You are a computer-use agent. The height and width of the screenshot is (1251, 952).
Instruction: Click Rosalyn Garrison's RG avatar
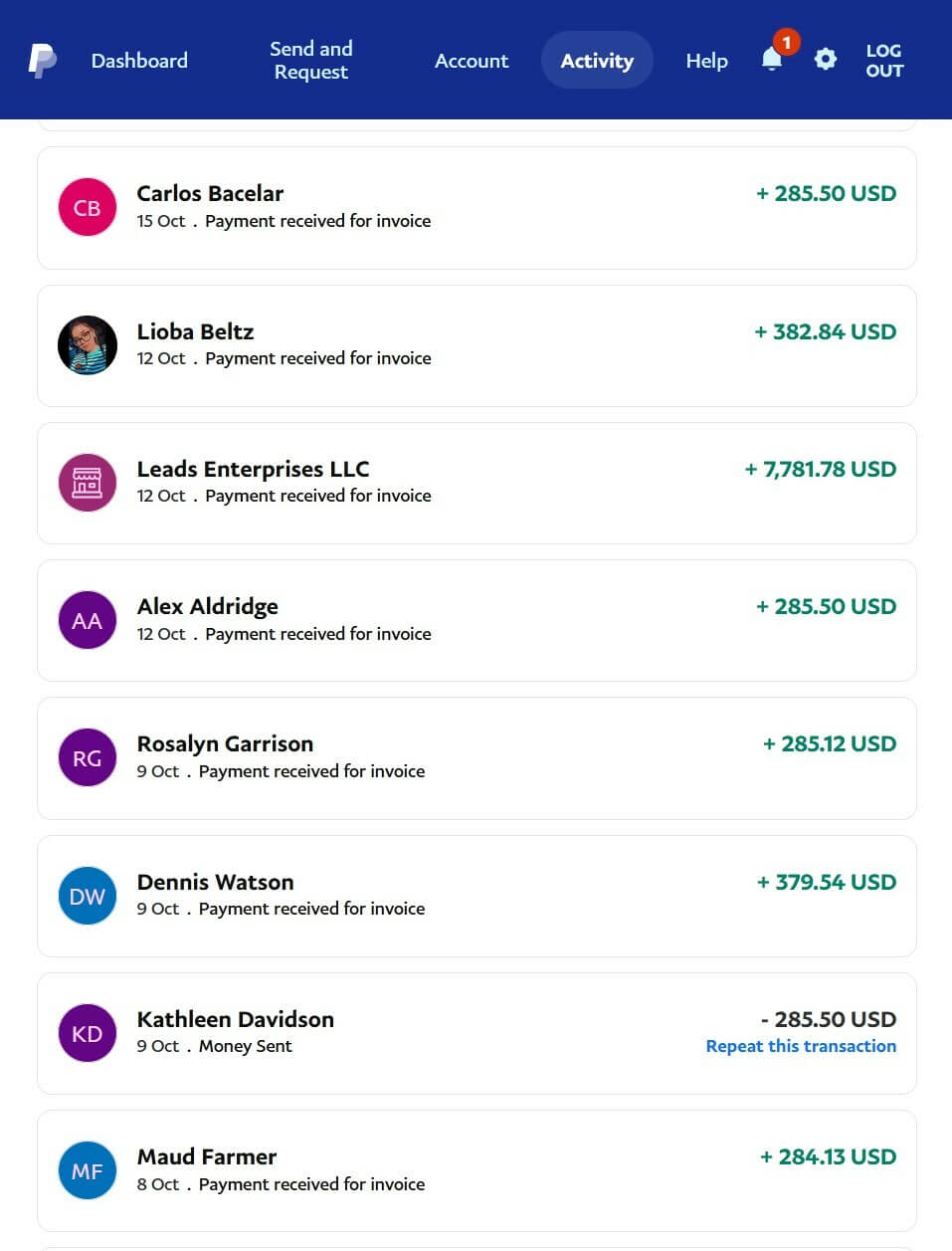(88, 758)
